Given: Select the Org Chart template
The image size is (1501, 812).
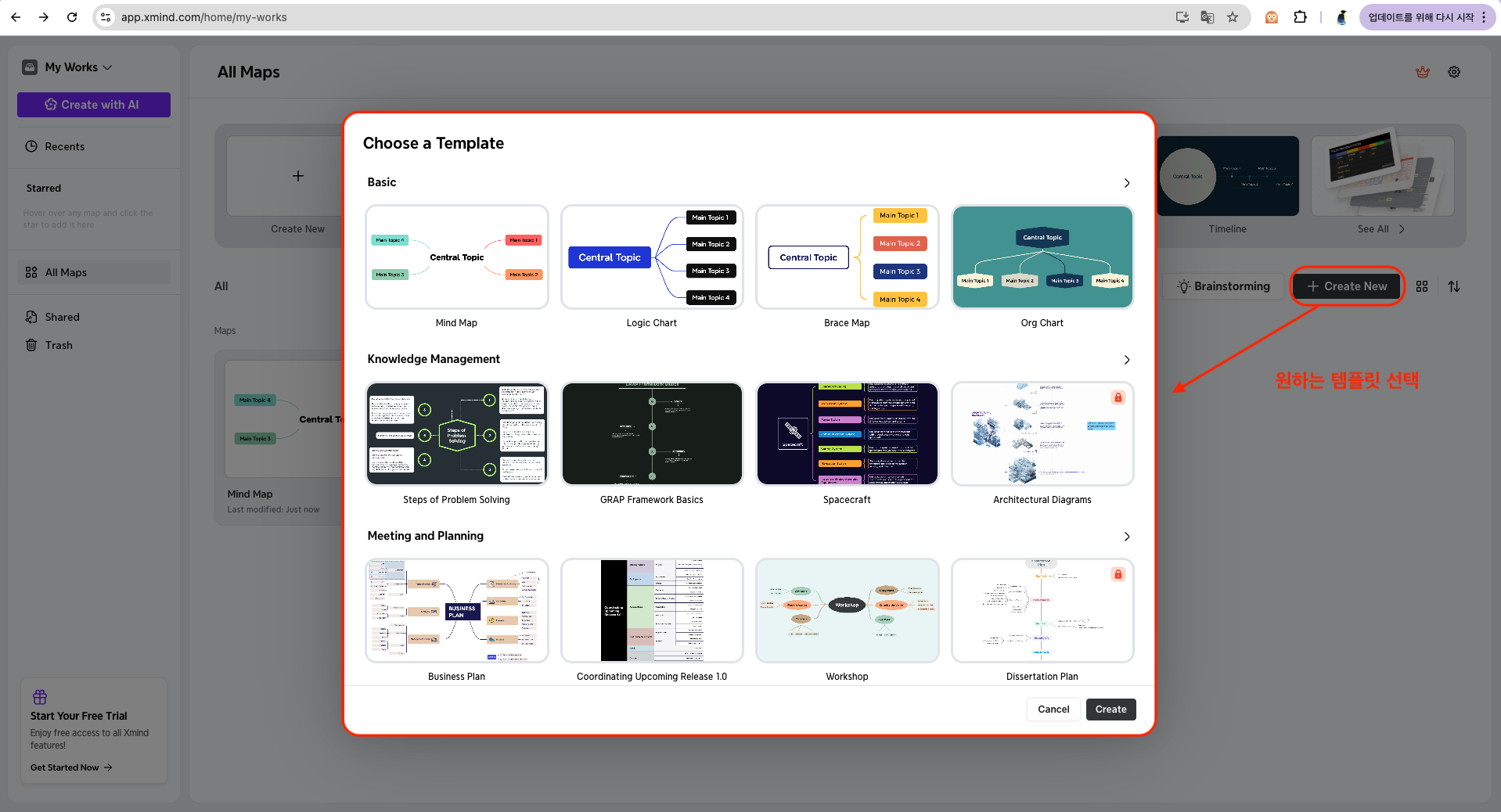Looking at the screenshot, I should coord(1042,257).
